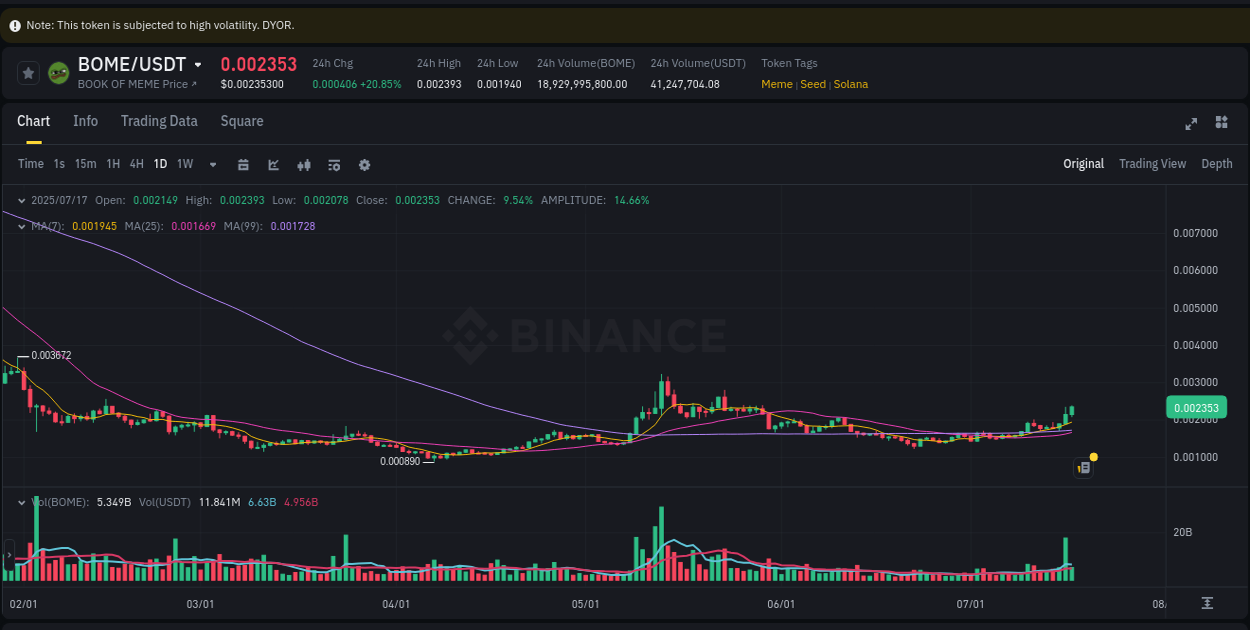Viewport: 1250px width, 630px height.
Task: Collapse the Vol(BOME) indicator row
Action: pos(22,502)
